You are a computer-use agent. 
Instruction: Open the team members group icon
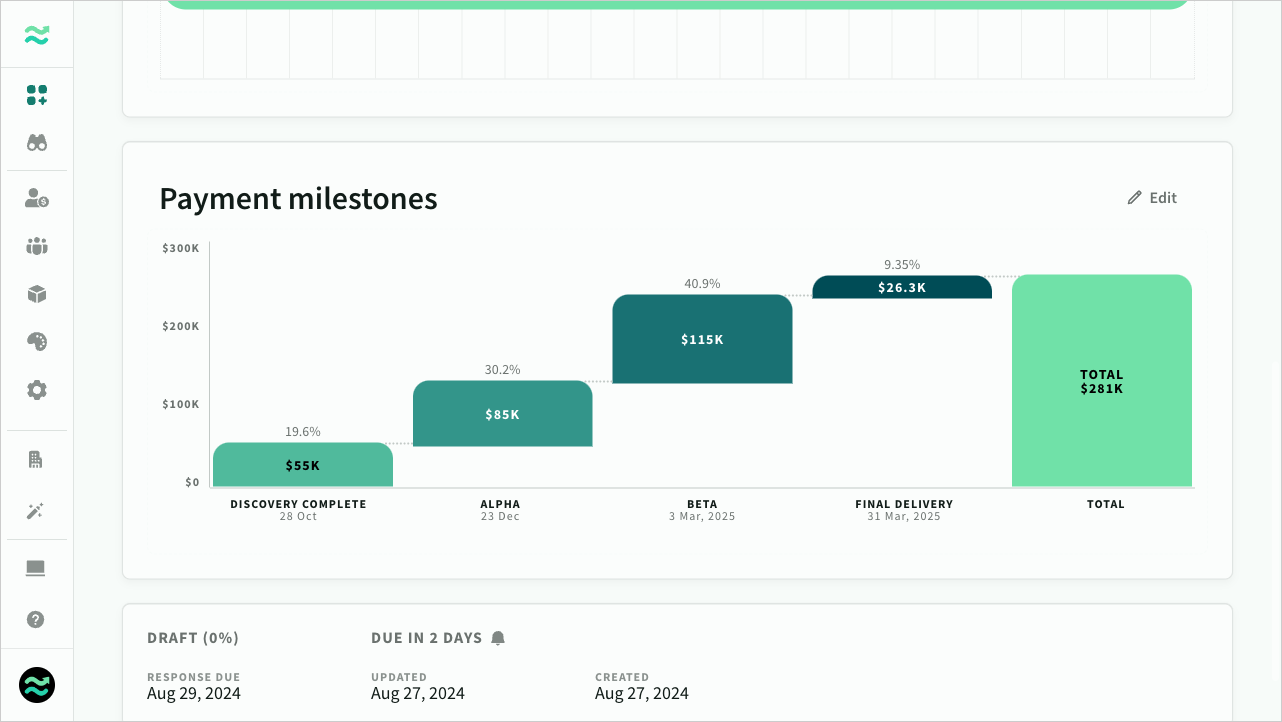(37, 246)
